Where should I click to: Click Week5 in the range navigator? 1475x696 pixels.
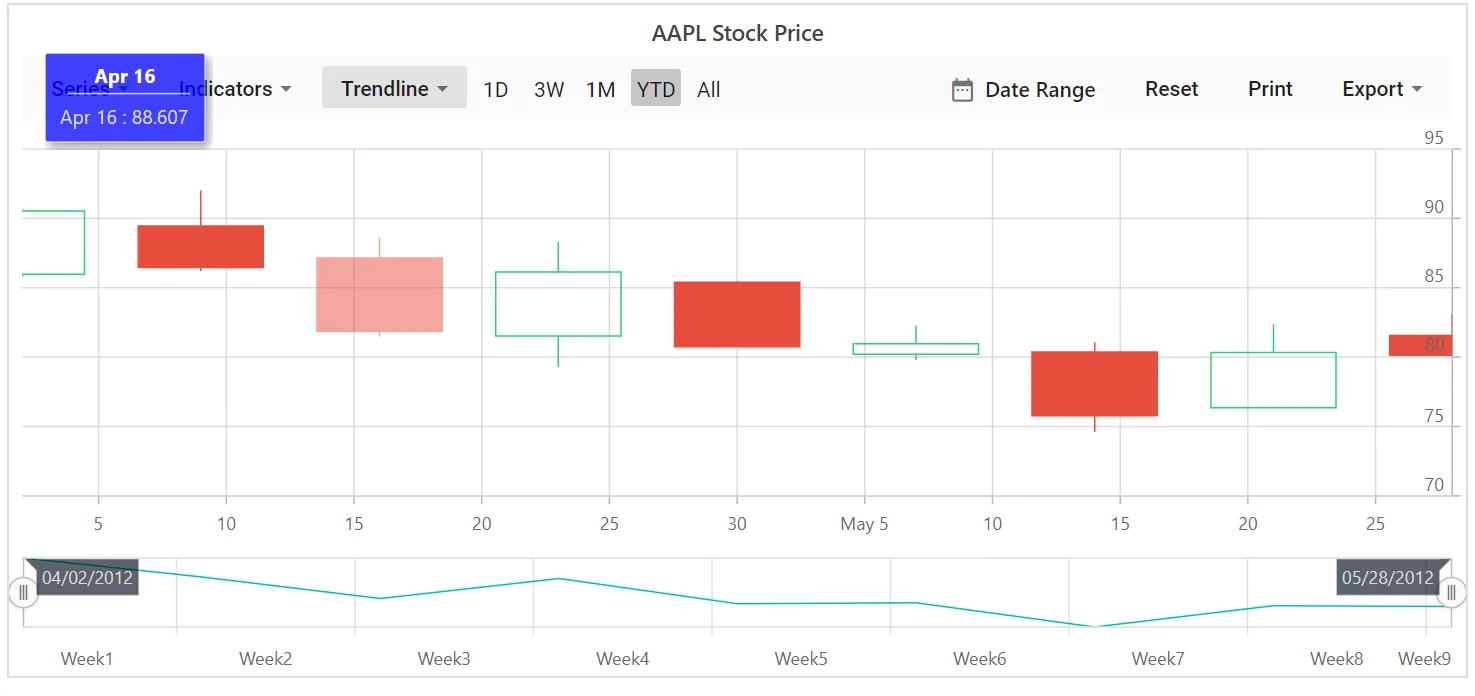[801, 659]
